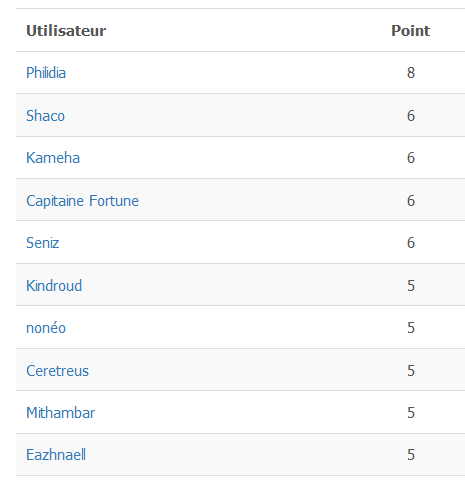This screenshot has width=465, height=481.
Task: Select the Seniz username link
Action: click(x=43, y=243)
